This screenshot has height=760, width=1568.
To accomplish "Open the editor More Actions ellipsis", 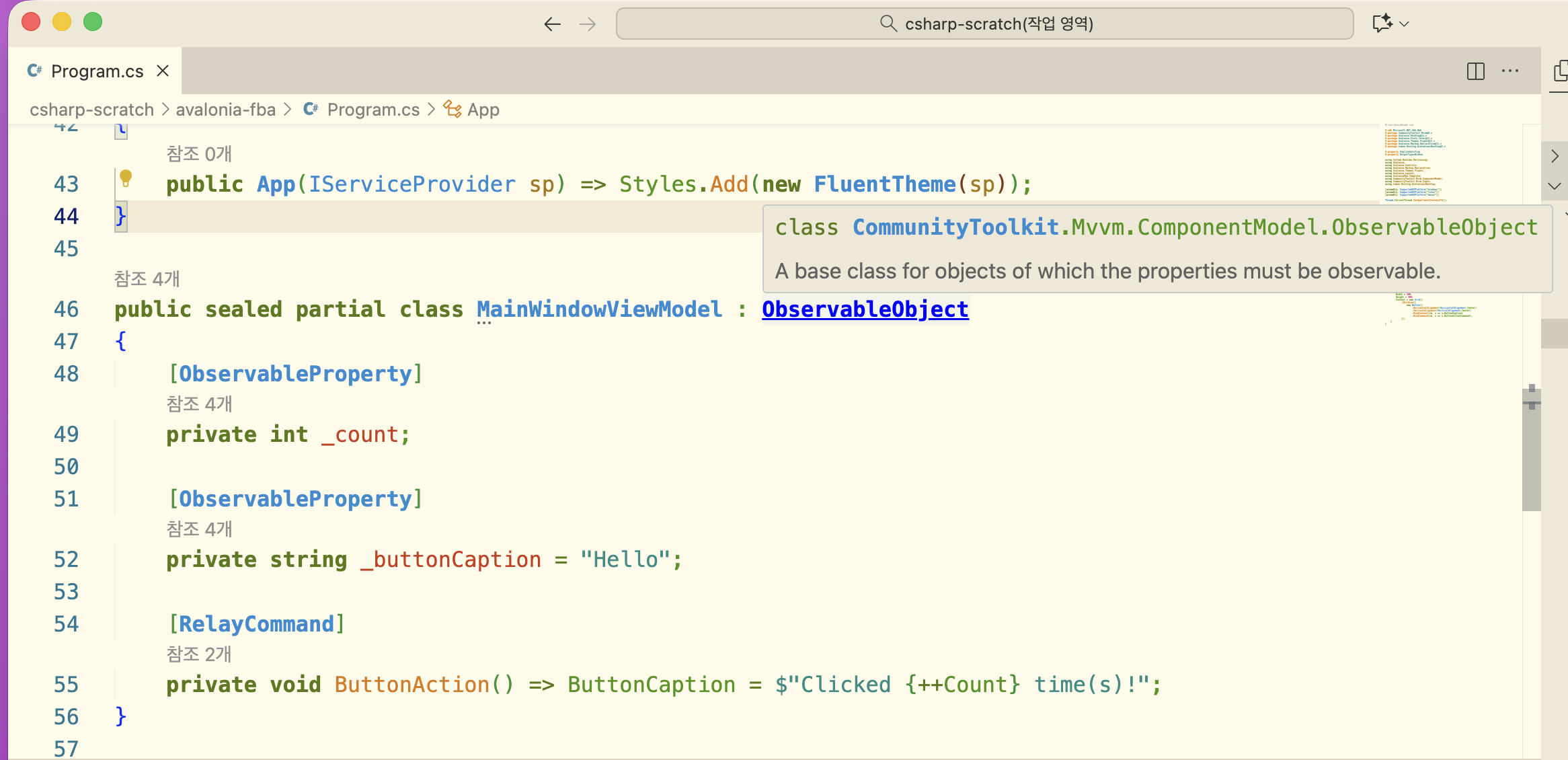I will point(1510,71).
